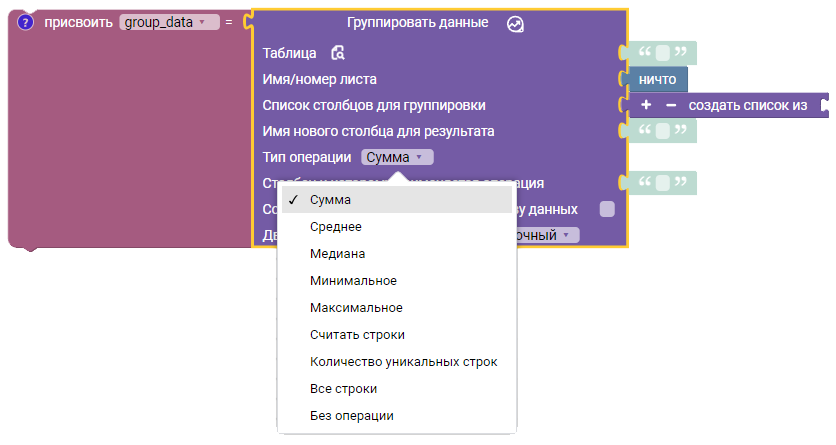Viewport: 836px width, 445px height.
Task: Open the table search icon next to Таблица
Action: tap(338, 53)
